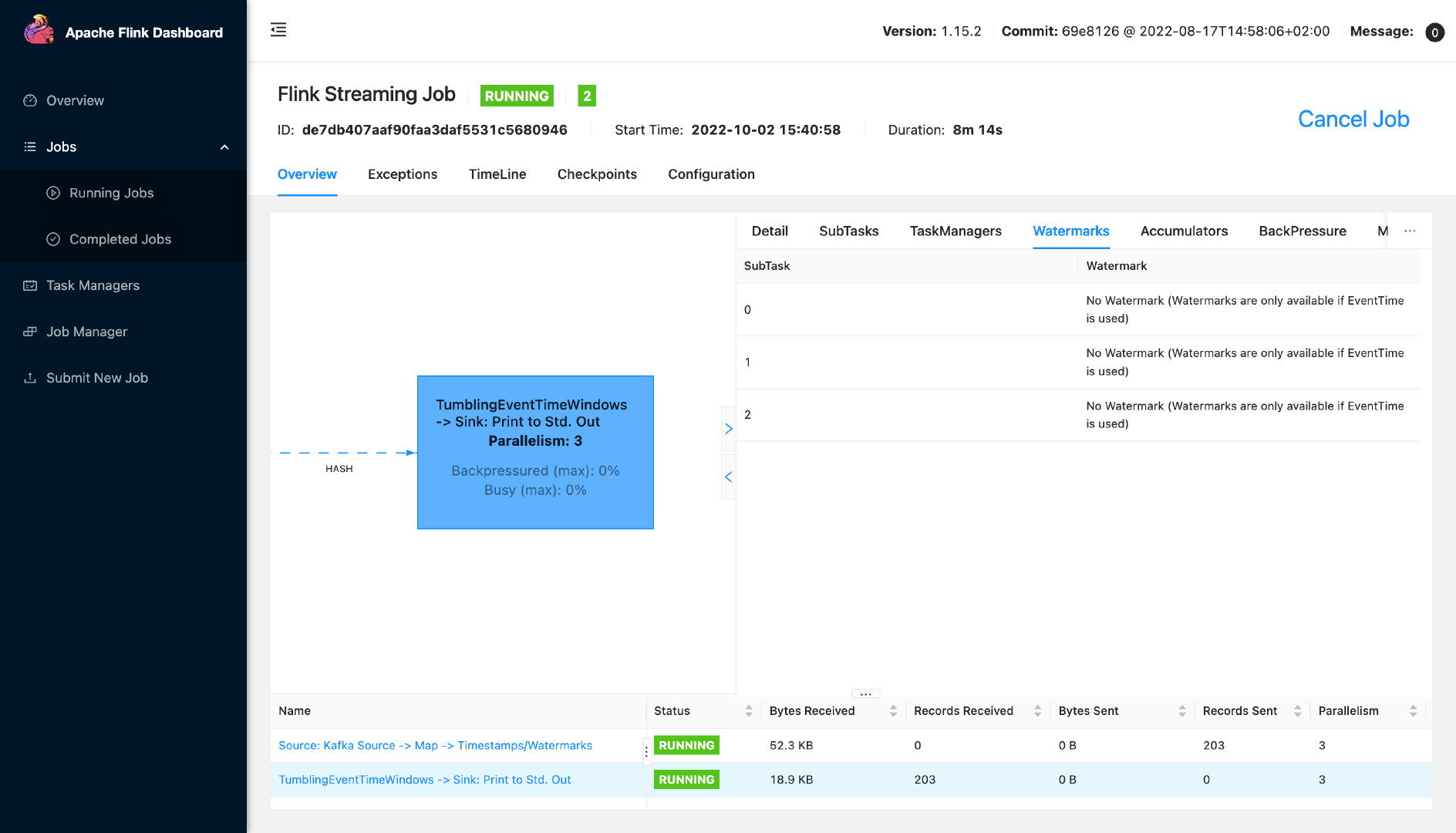This screenshot has width=1456, height=833.
Task: Click the duration value 8m 14s
Action: (977, 130)
